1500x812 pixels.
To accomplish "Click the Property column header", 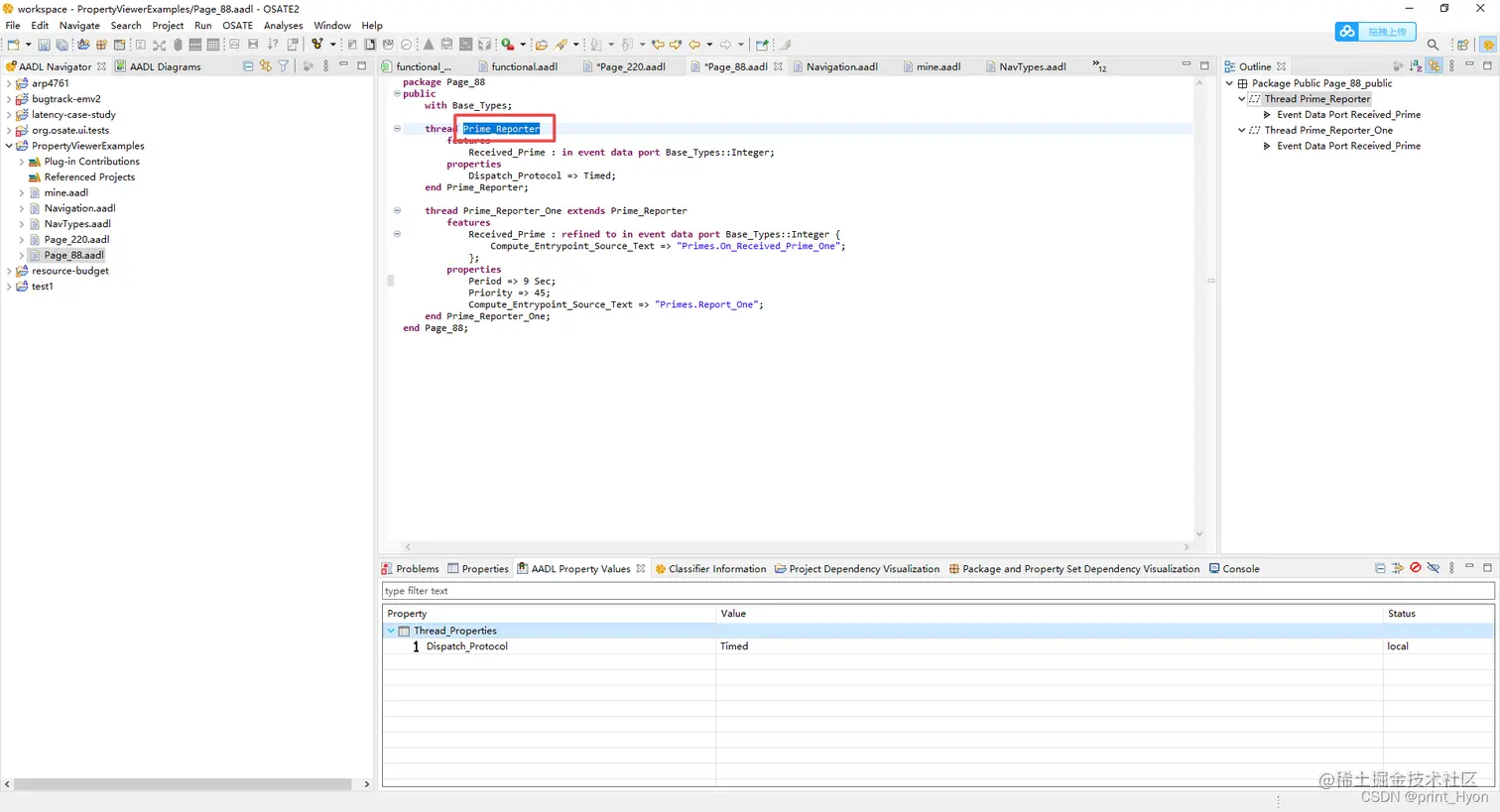I will click(x=550, y=614).
